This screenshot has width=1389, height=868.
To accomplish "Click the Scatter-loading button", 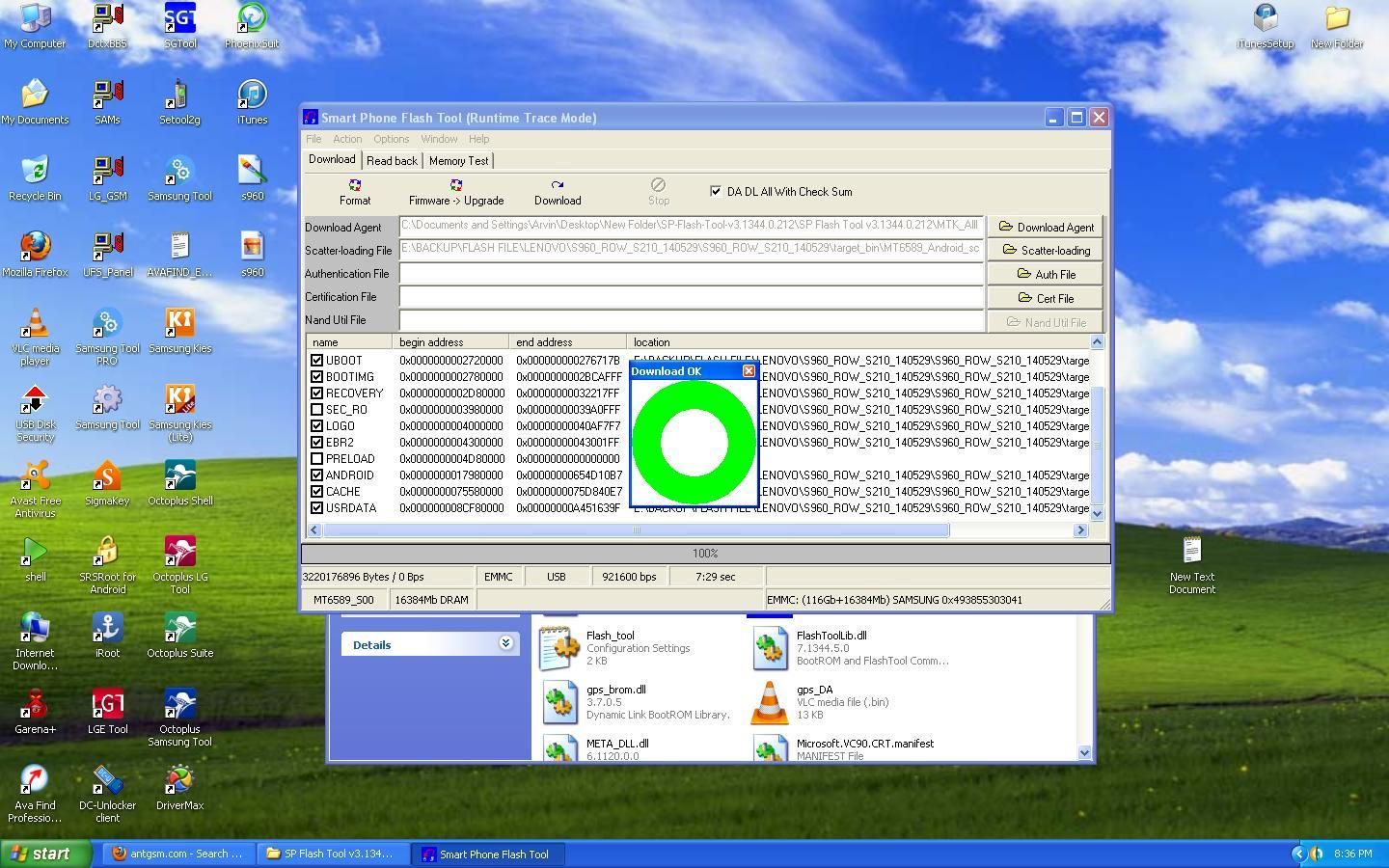I will pyautogui.click(x=1045, y=251).
